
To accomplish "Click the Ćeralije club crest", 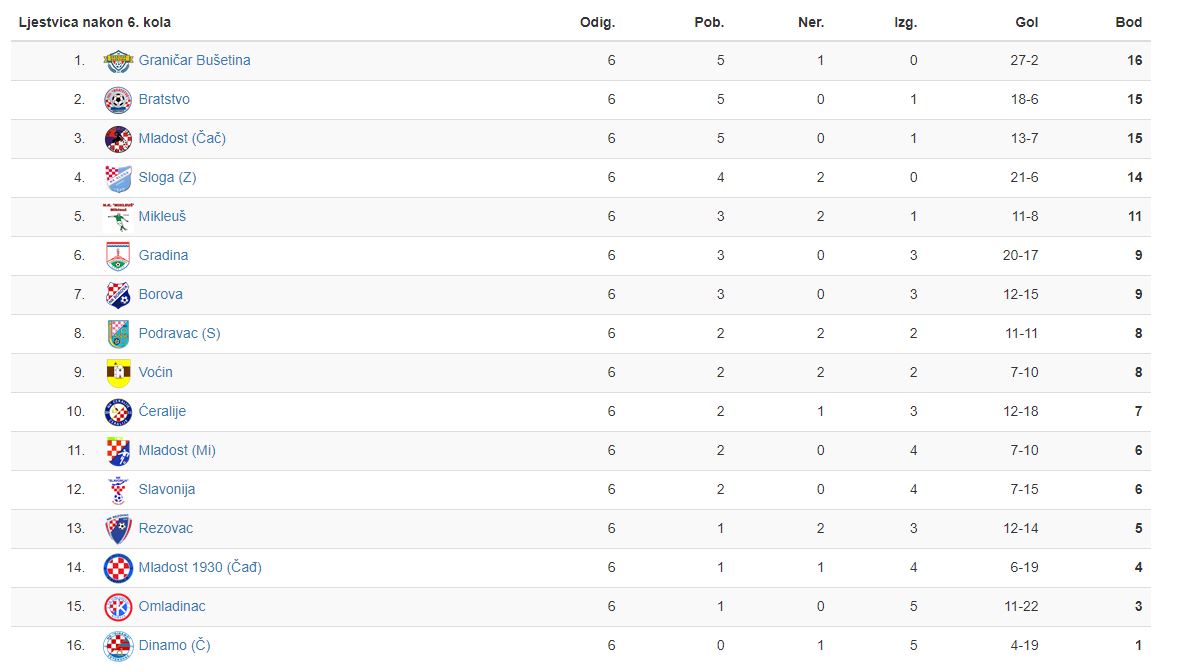I will (x=118, y=412).
